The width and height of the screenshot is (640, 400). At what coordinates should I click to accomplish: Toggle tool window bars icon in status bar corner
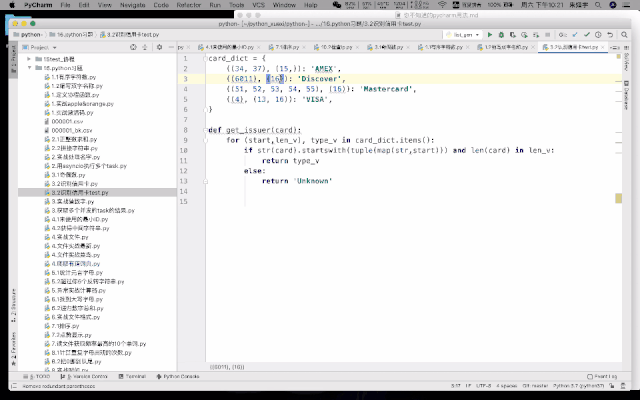(14, 386)
